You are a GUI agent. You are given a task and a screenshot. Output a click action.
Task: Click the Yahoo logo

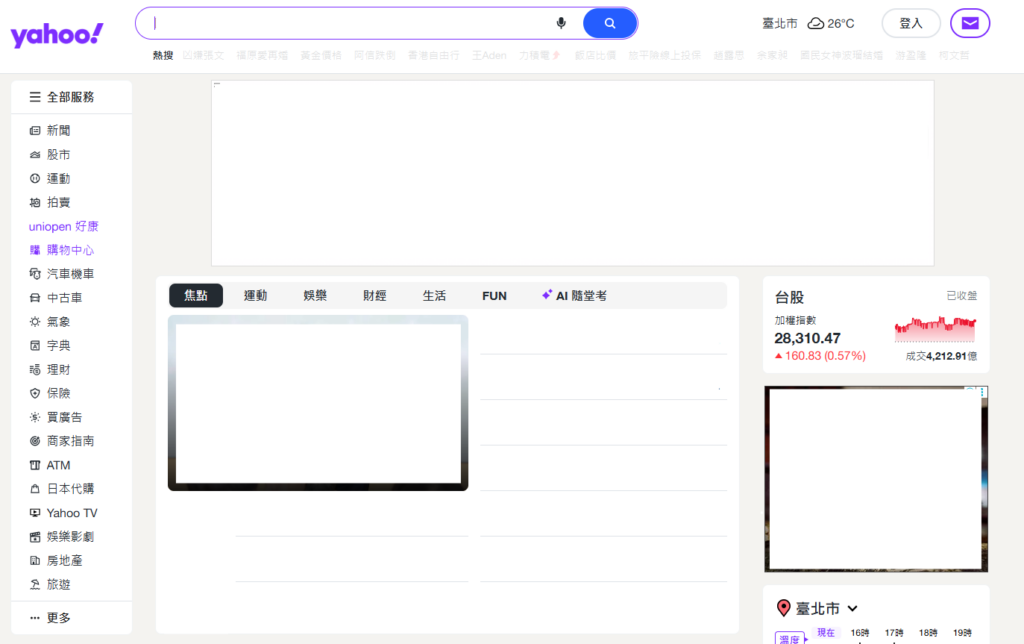pyautogui.click(x=57, y=35)
